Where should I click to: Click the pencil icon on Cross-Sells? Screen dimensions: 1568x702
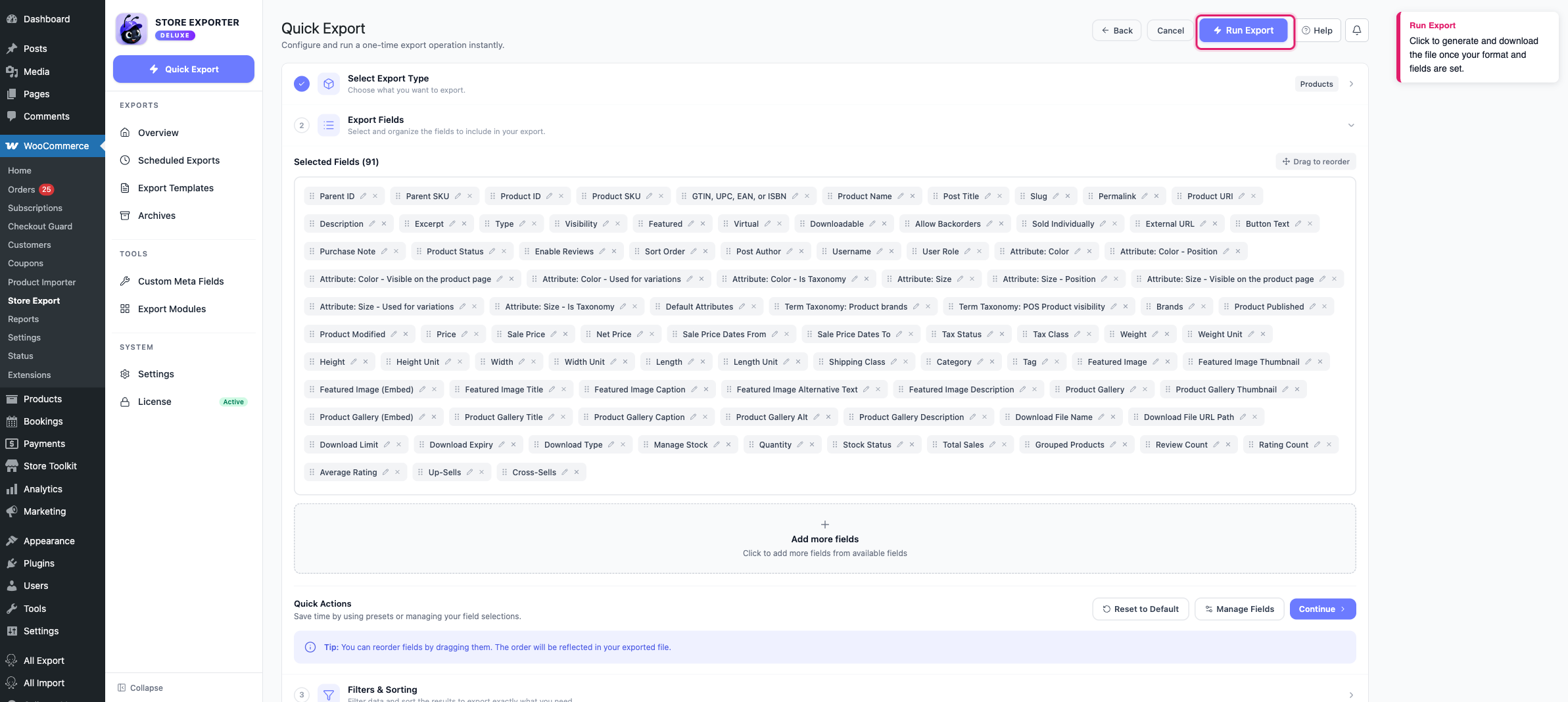[x=565, y=472]
